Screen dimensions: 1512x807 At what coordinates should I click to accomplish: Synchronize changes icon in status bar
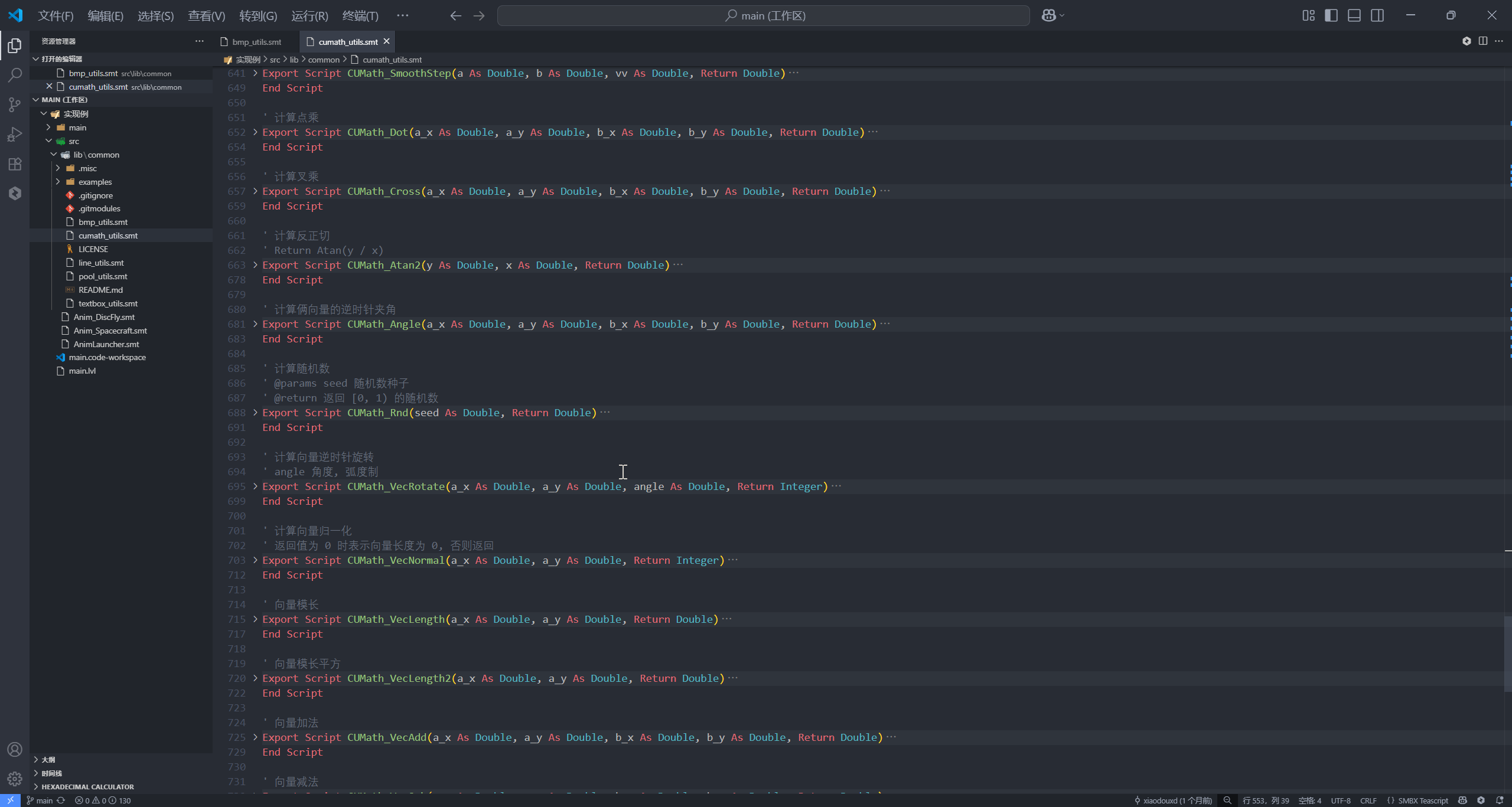(x=61, y=801)
